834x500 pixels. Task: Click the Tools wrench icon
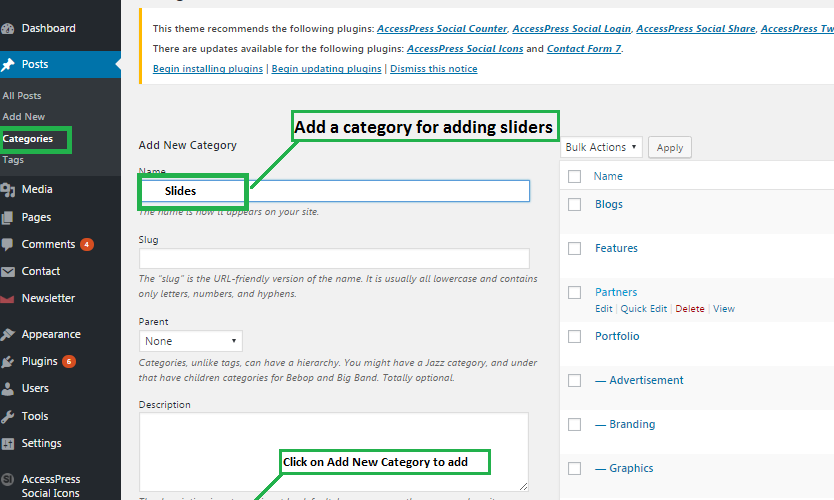[x=9, y=416]
